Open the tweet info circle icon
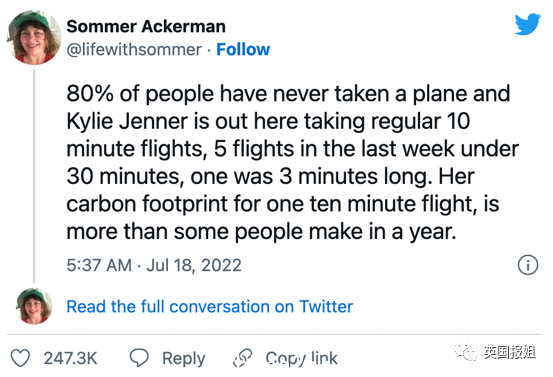This screenshot has height=377, width=553. [528, 265]
